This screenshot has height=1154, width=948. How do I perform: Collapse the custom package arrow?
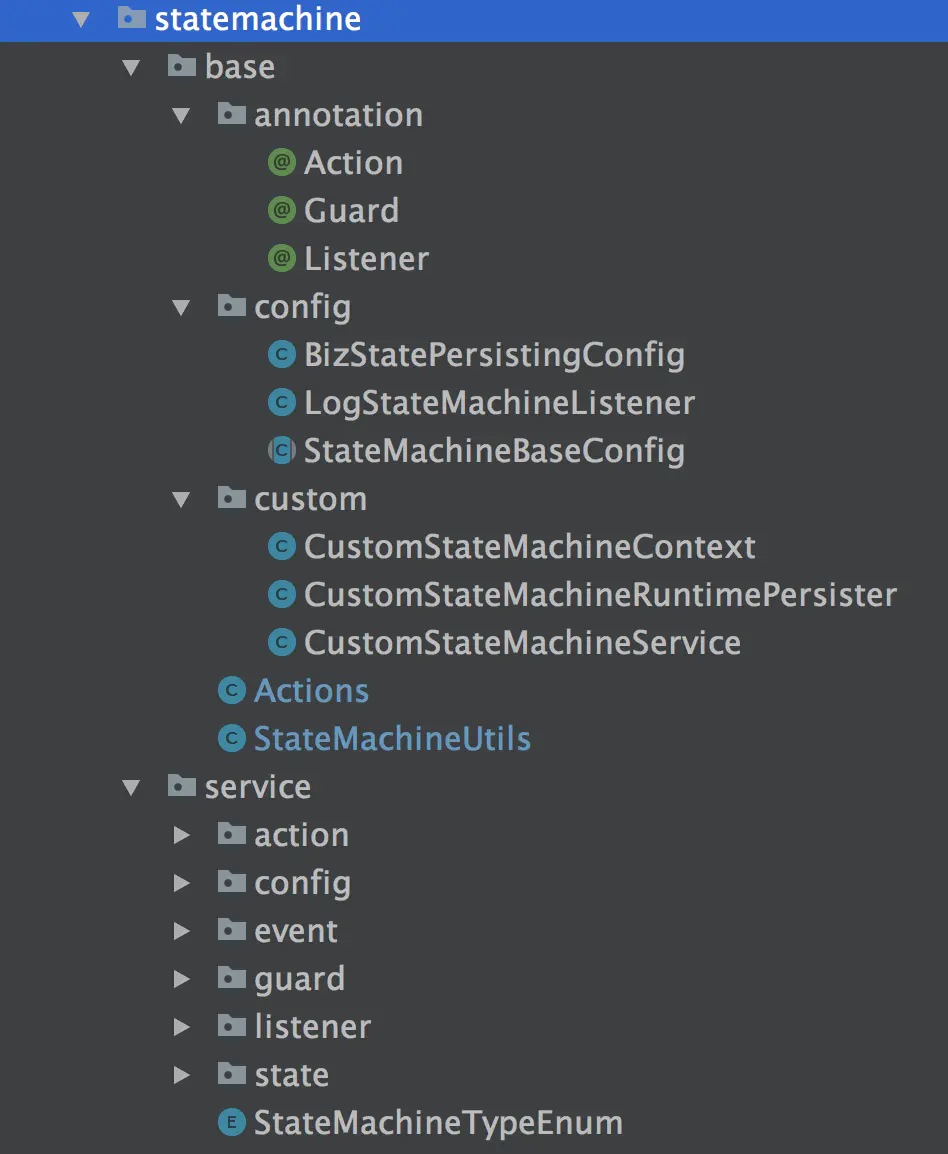tap(182, 499)
